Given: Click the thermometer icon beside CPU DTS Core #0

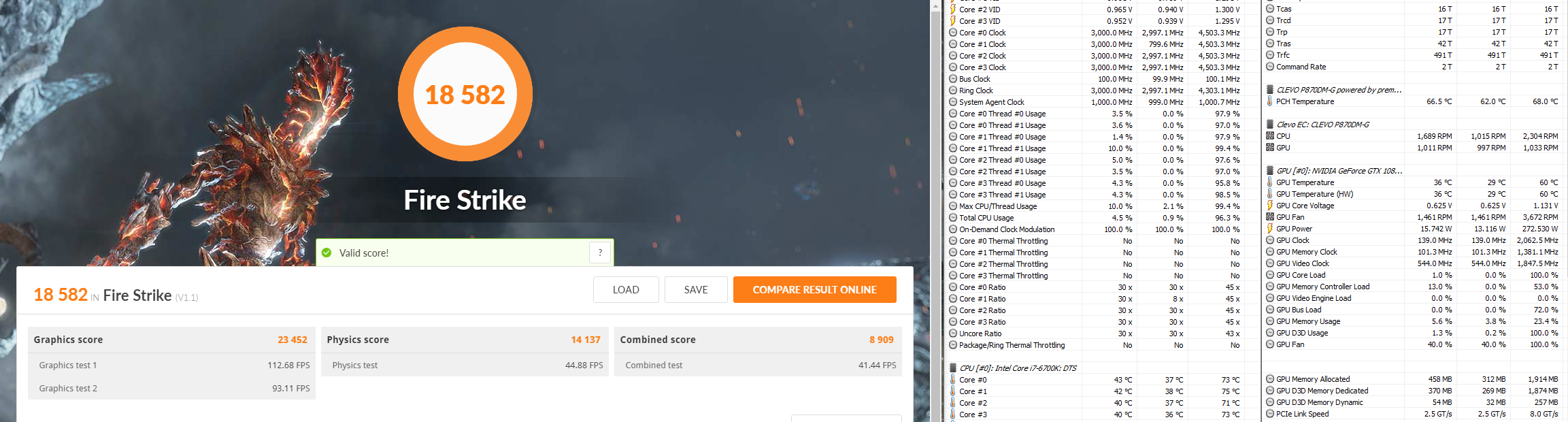Looking at the screenshot, I should coord(953,380).
